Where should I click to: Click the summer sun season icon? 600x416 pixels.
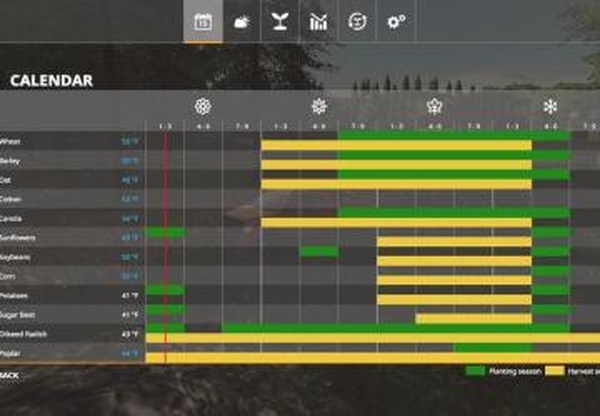[x=319, y=106]
